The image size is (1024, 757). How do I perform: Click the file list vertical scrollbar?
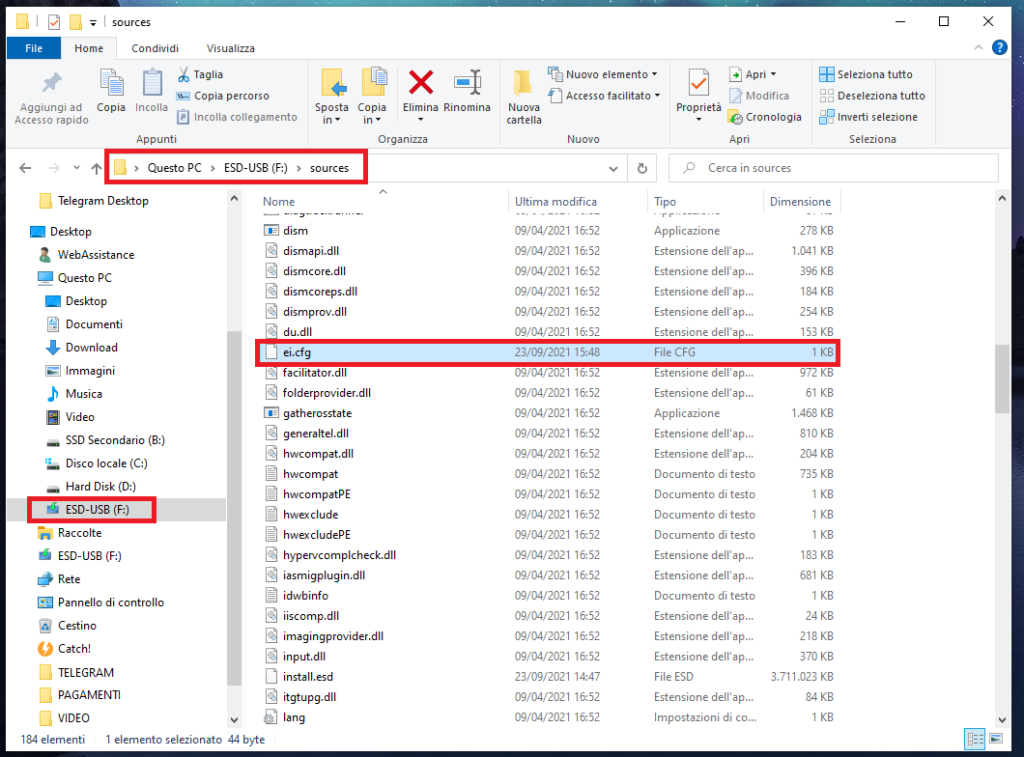[1002, 379]
